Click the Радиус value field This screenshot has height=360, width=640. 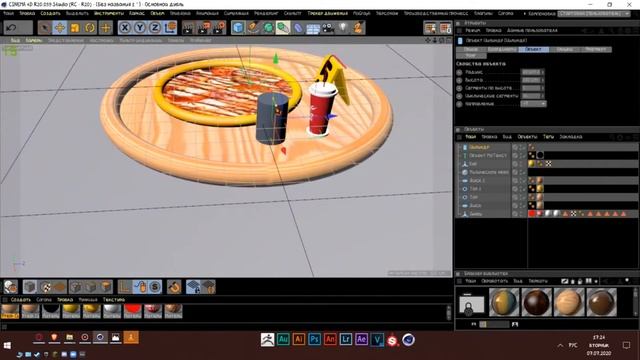(x=531, y=72)
